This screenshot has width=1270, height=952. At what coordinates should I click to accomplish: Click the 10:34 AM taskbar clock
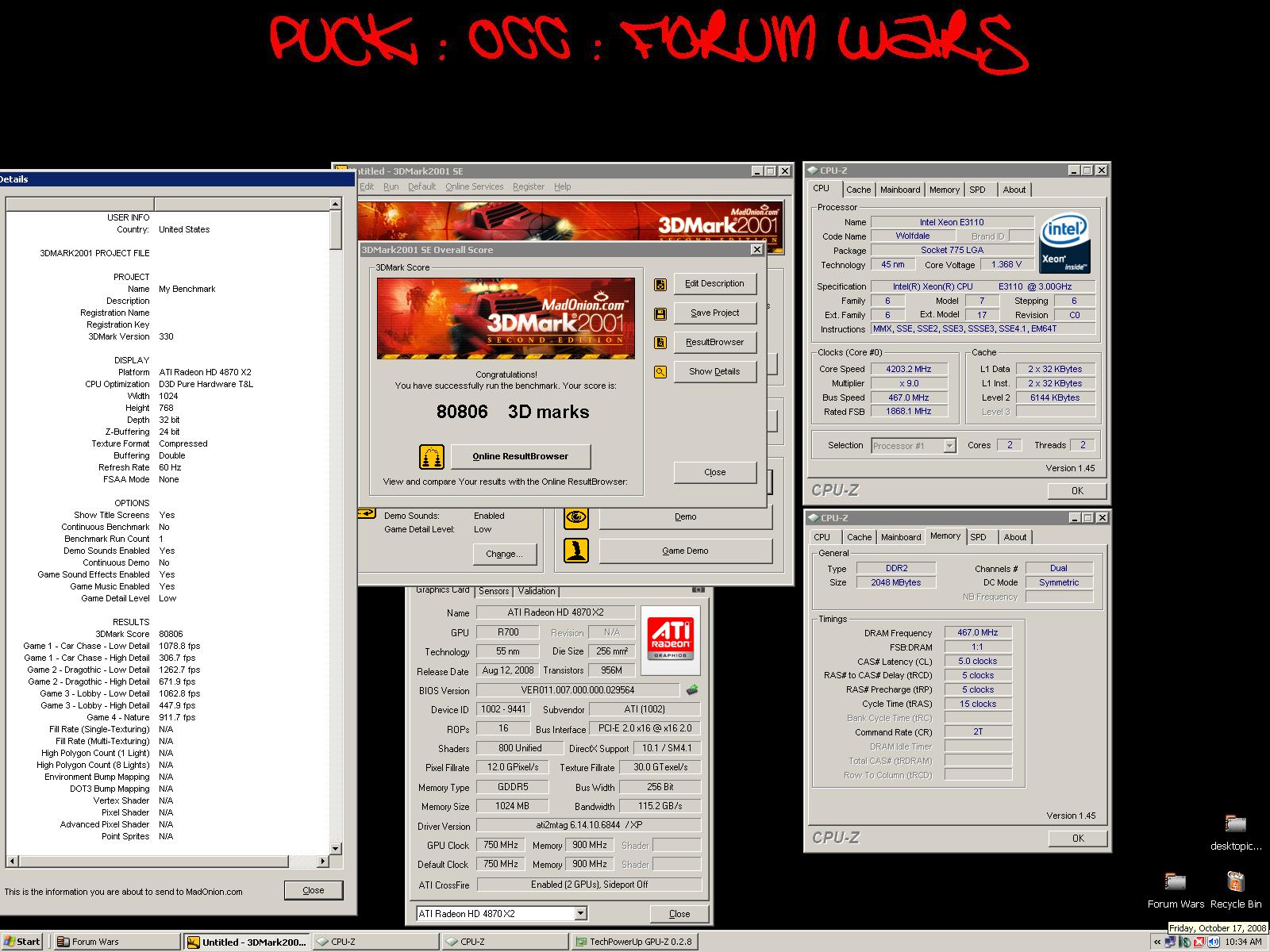[x=1243, y=942]
